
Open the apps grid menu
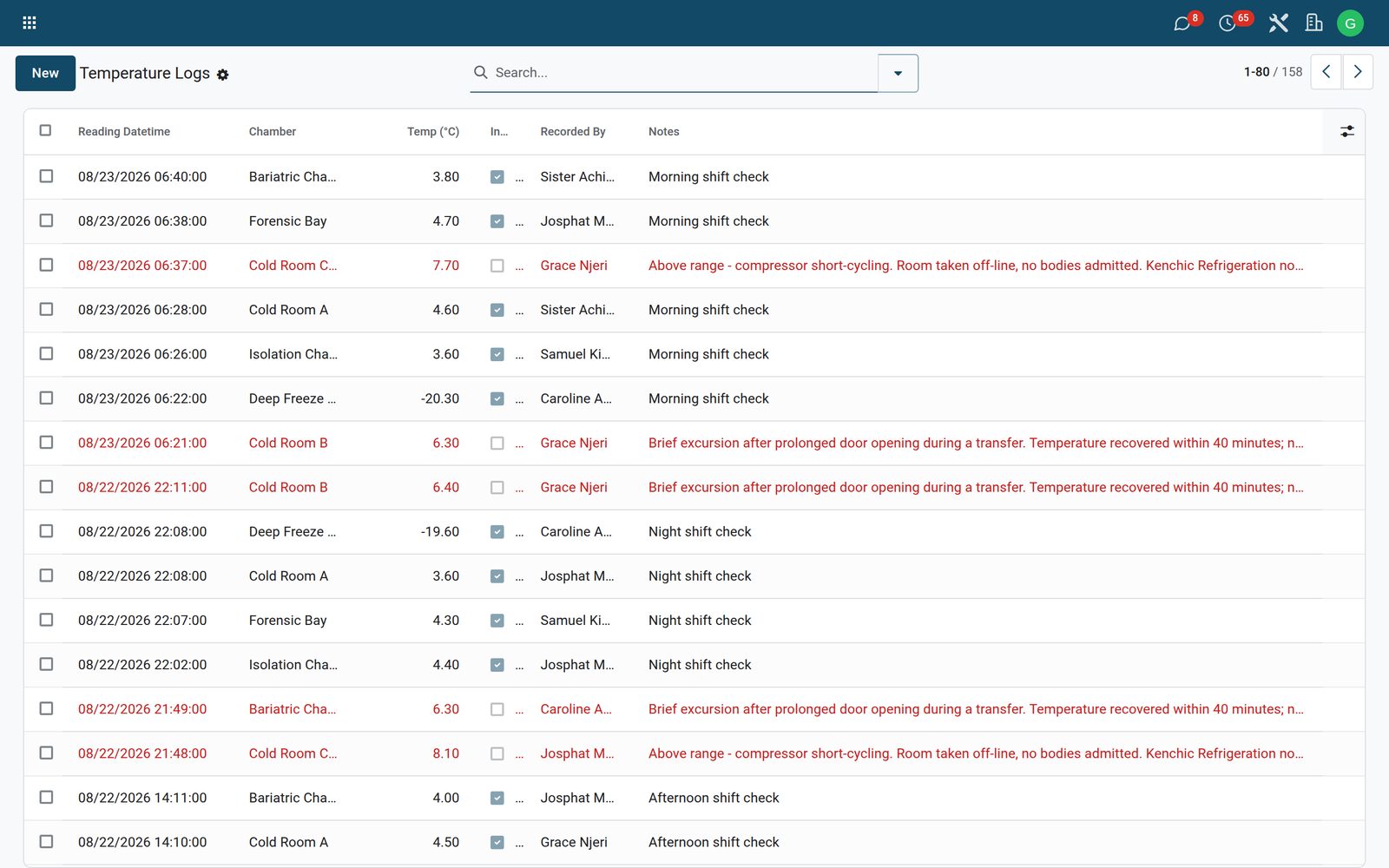point(29,23)
